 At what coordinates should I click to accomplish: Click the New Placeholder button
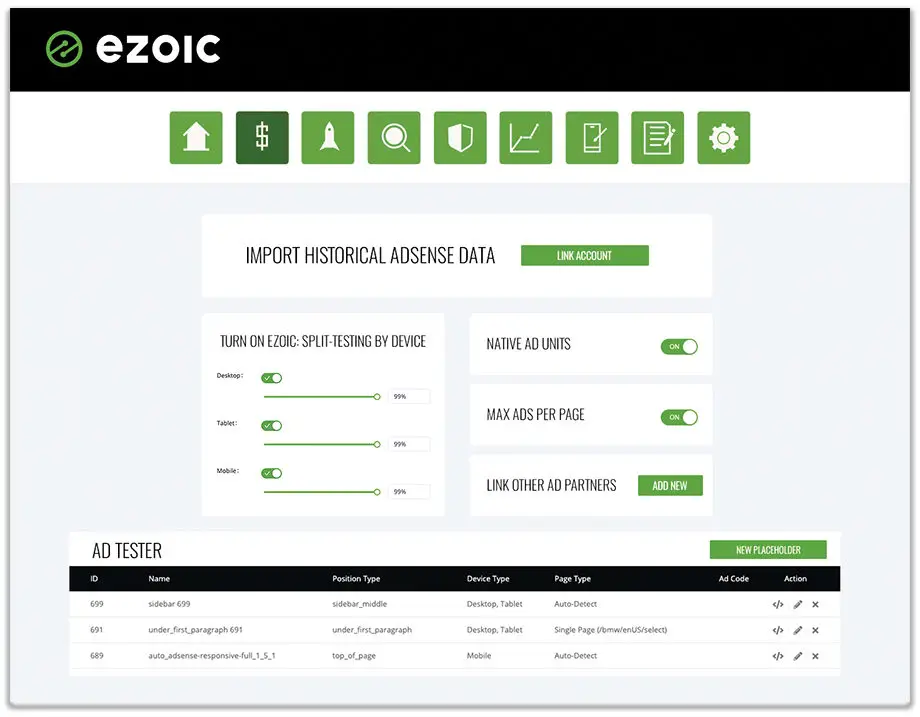pyautogui.click(x=768, y=550)
